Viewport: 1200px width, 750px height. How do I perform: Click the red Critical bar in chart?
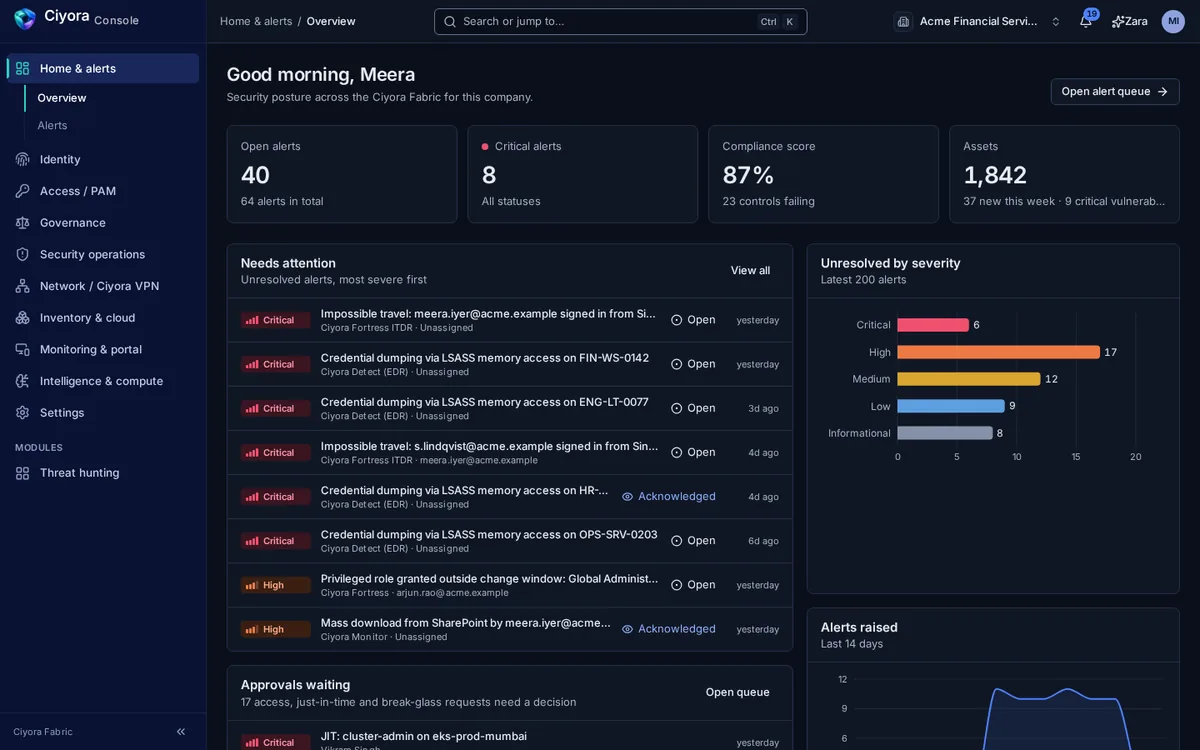tap(933, 325)
